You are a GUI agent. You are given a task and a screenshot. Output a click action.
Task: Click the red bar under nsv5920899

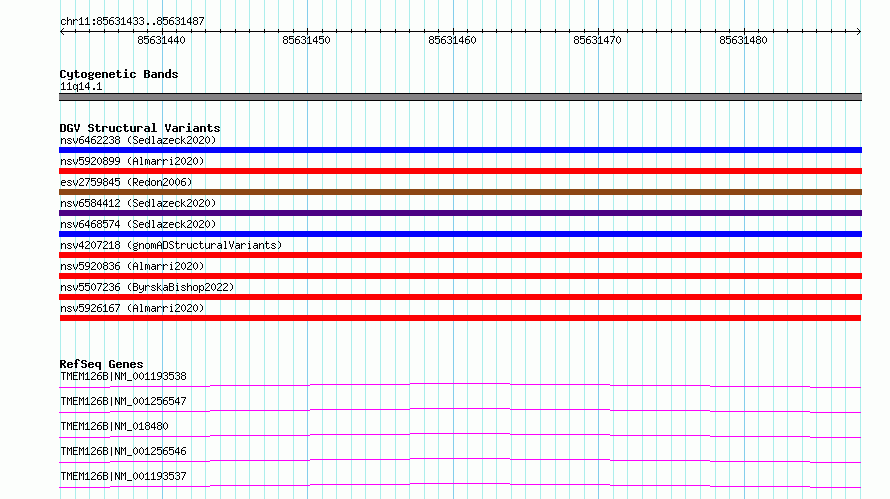point(460,171)
